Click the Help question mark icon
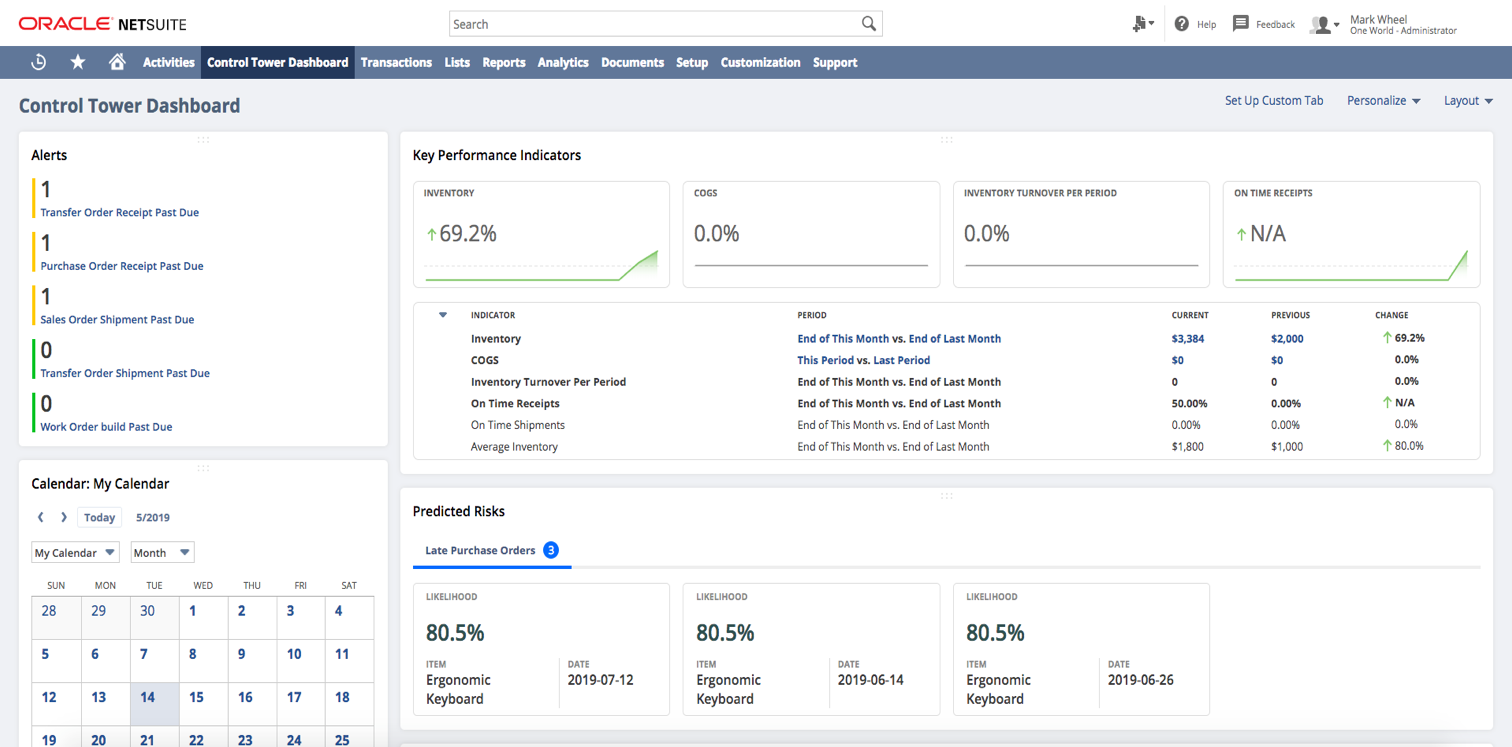Viewport: 1512px width, 747px height. pyautogui.click(x=1182, y=24)
